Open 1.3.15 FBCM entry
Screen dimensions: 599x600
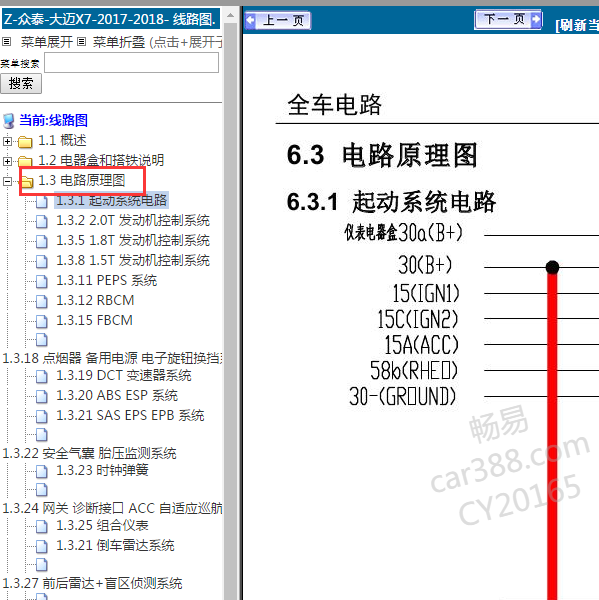point(94,320)
